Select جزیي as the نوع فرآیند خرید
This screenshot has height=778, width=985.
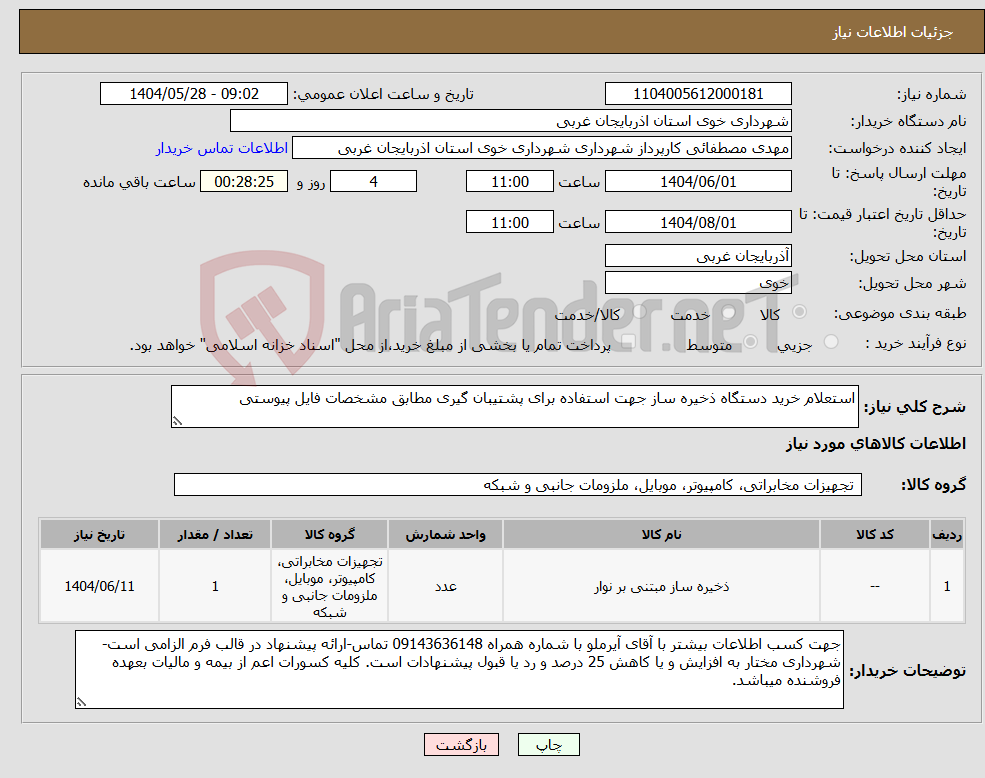click(x=829, y=343)
